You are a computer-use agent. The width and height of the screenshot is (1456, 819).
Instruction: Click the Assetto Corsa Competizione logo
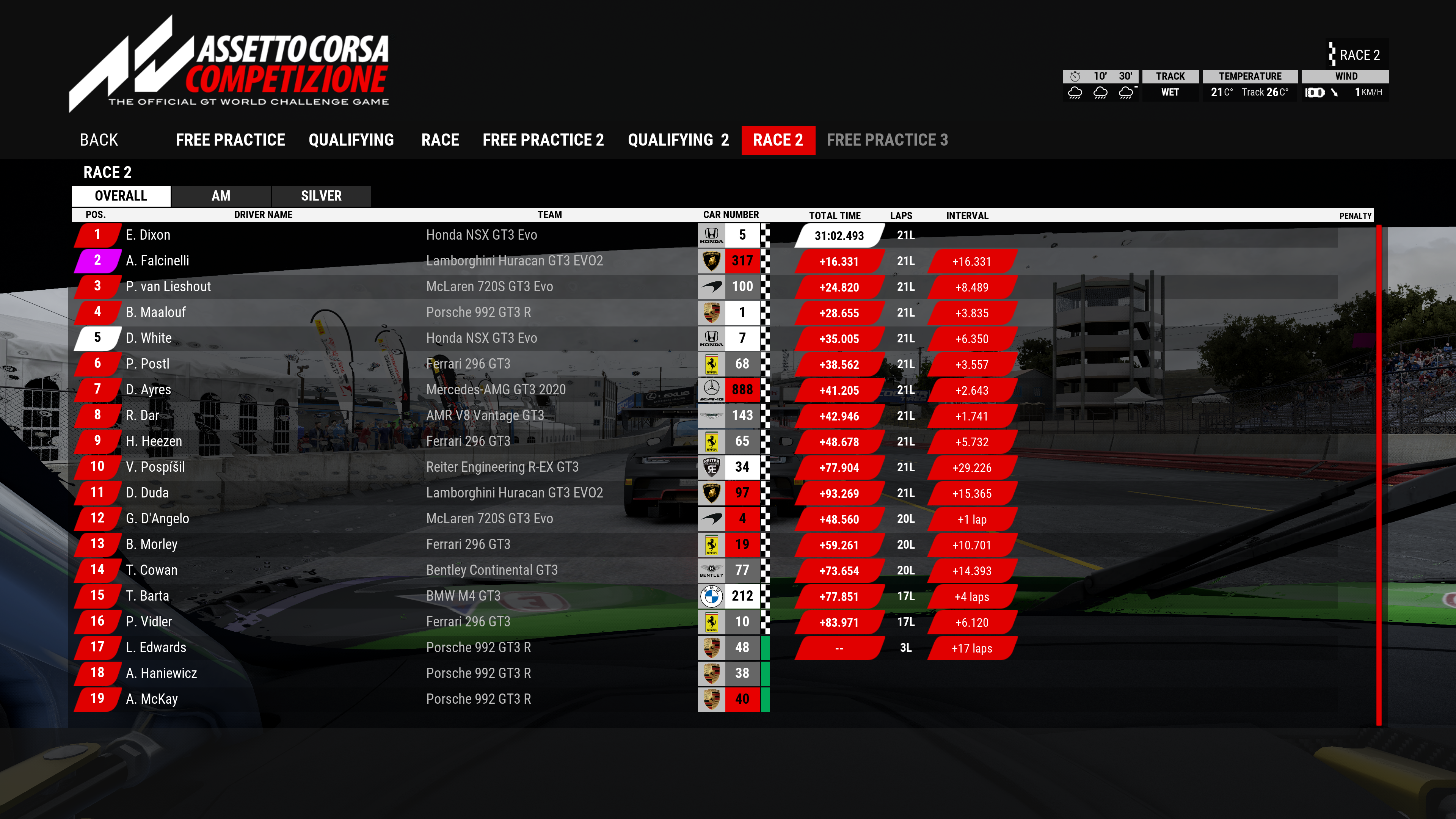click(x=229, y=64)
